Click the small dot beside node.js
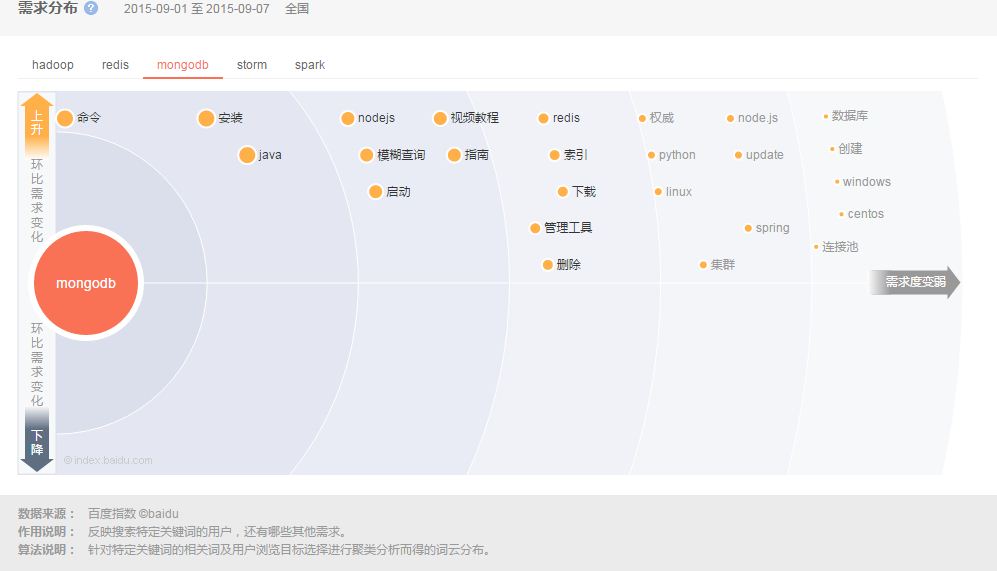997x571 pixels. click(x=730, y=118)
